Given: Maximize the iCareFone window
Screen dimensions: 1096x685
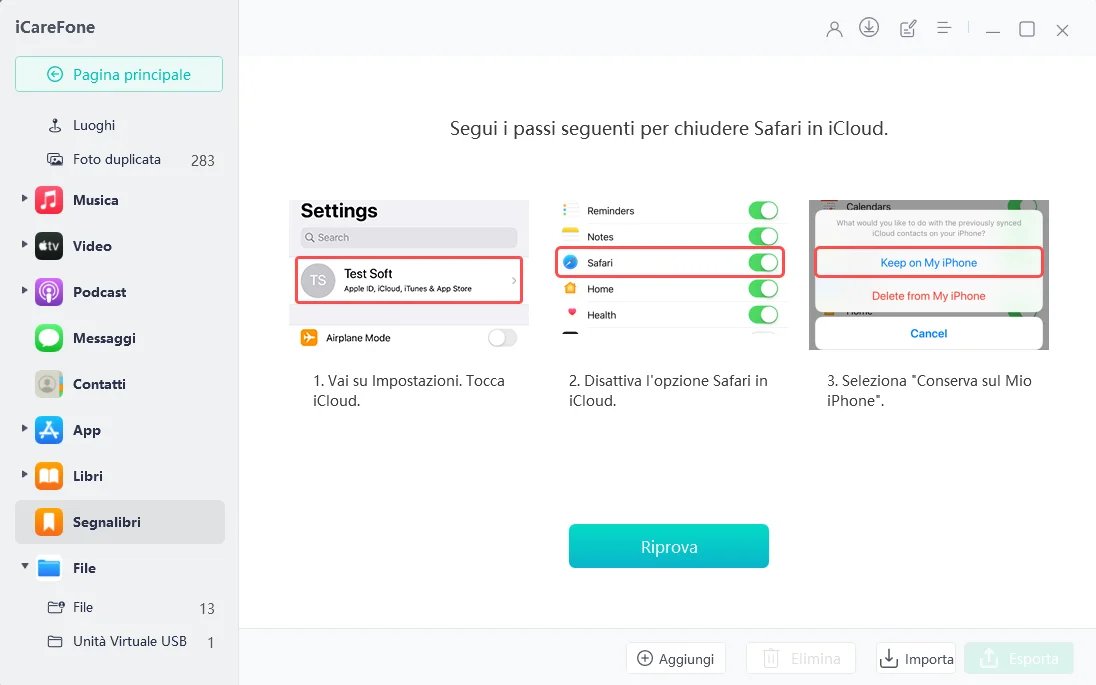Looking at the screenshot, I should click(1027, 29).
